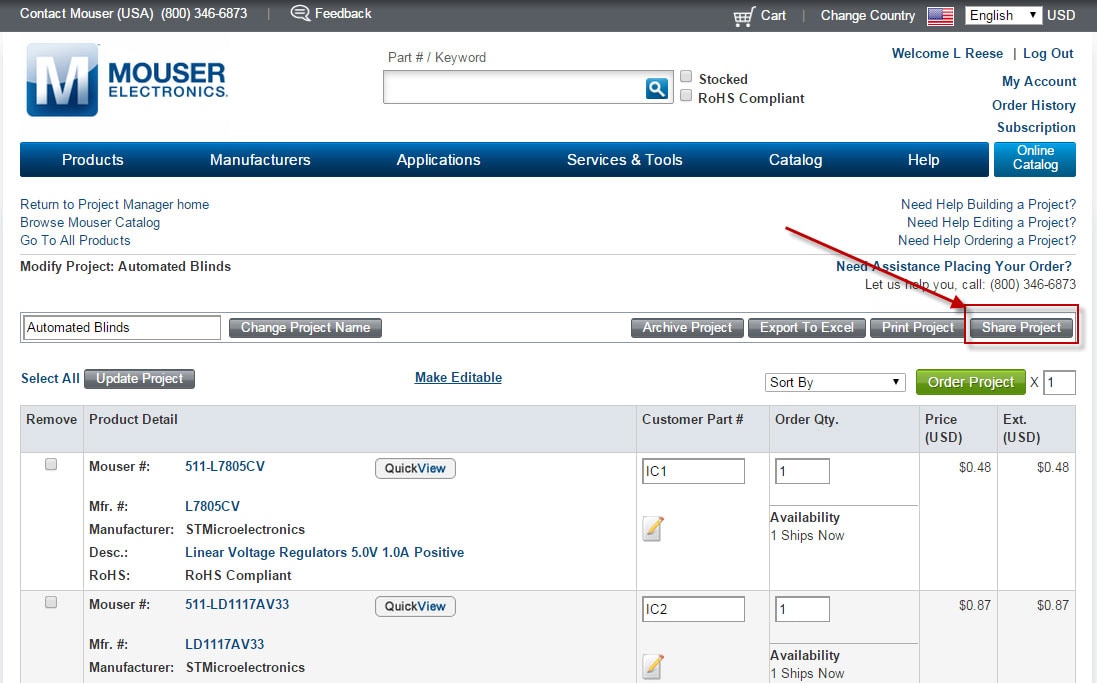Viewport: 1097px width, 683px height.
Task: Tick the RoHS Compliant filter checkbox
Action: 686,96
